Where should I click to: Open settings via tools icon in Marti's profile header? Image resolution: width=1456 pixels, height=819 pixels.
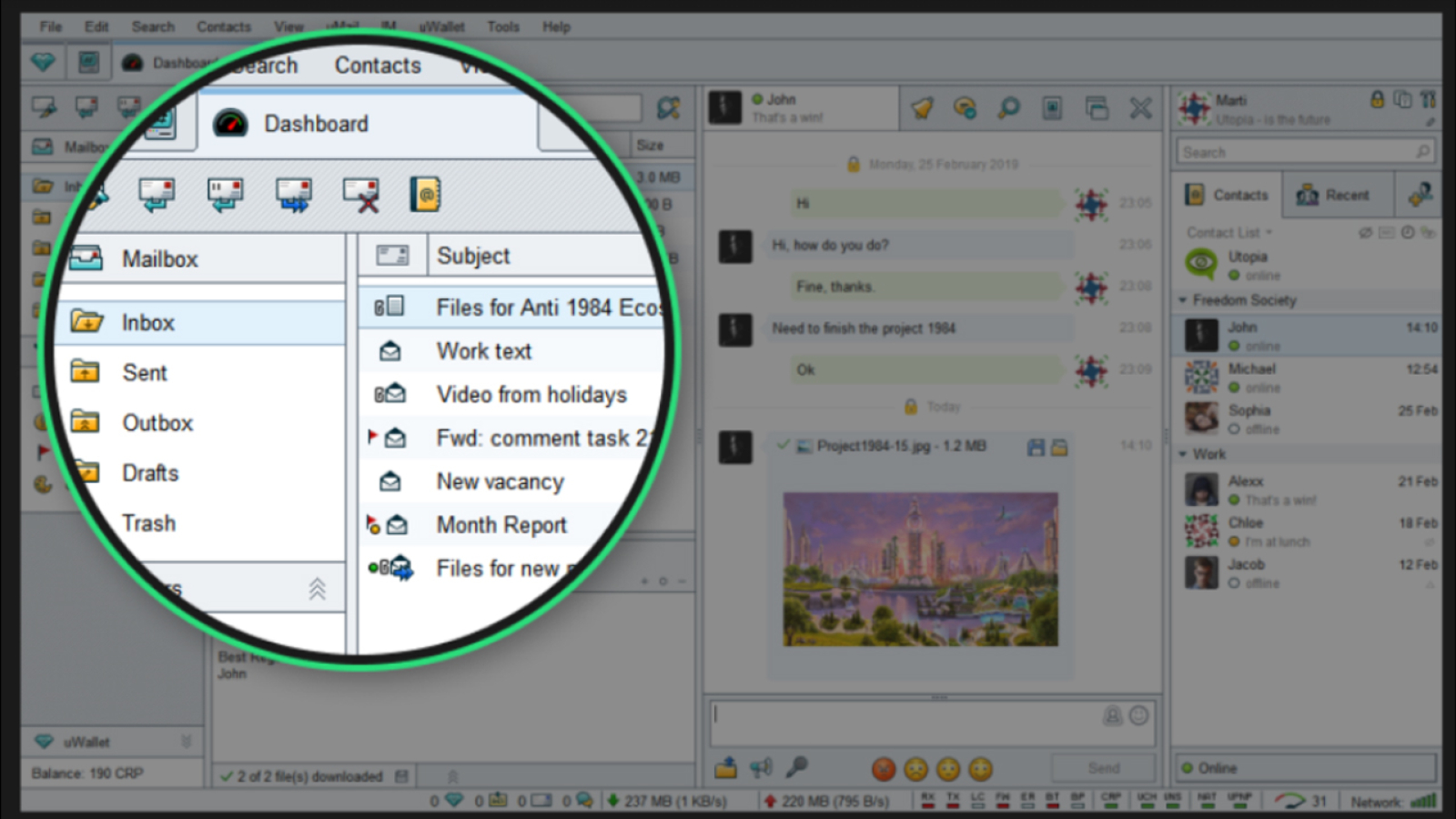pyautogui.click(x=1428, y=99)
